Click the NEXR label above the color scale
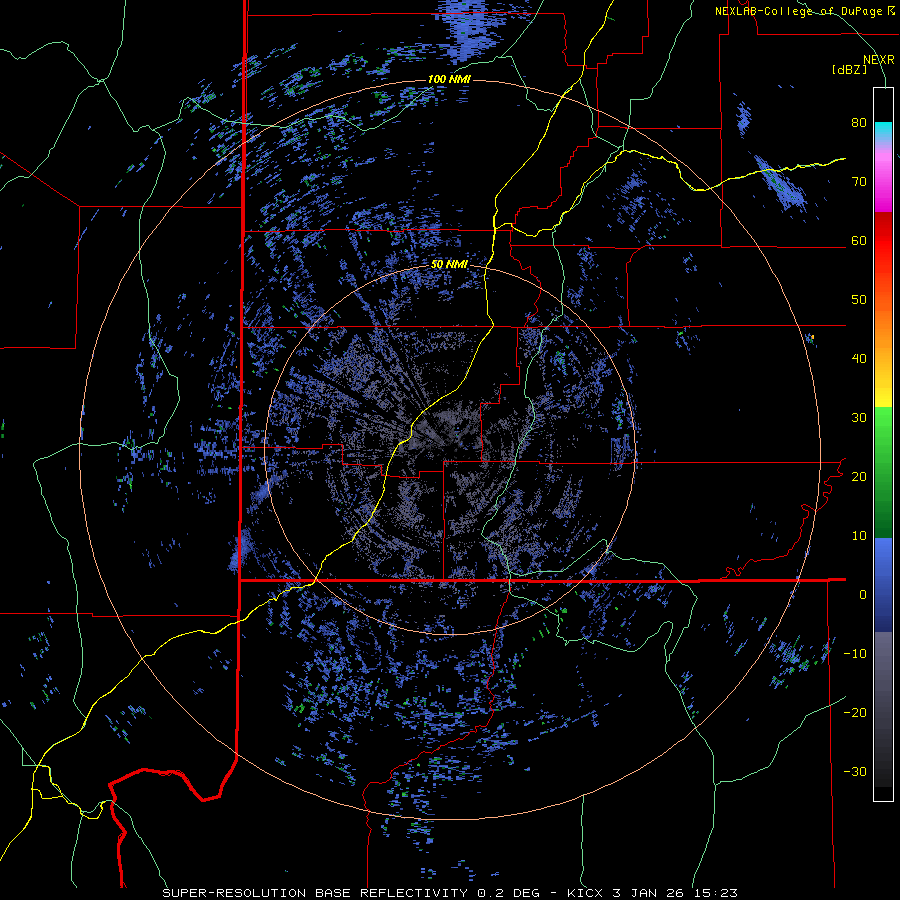The width and height of the screenshot is (900, 900). pos(879,60)
